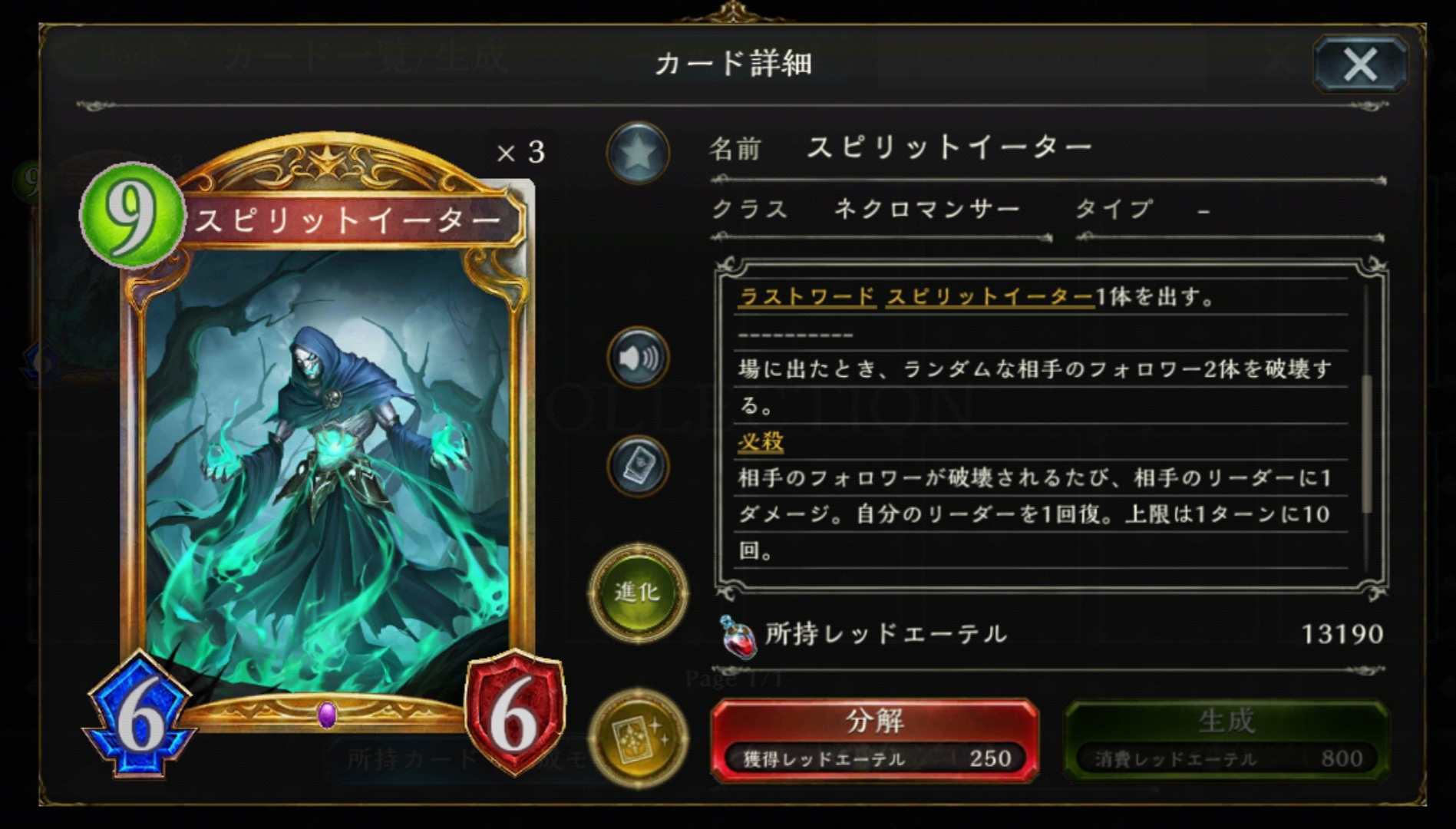
Task: Click the Spirit Eater card artwork
Action: coord(326,468)
